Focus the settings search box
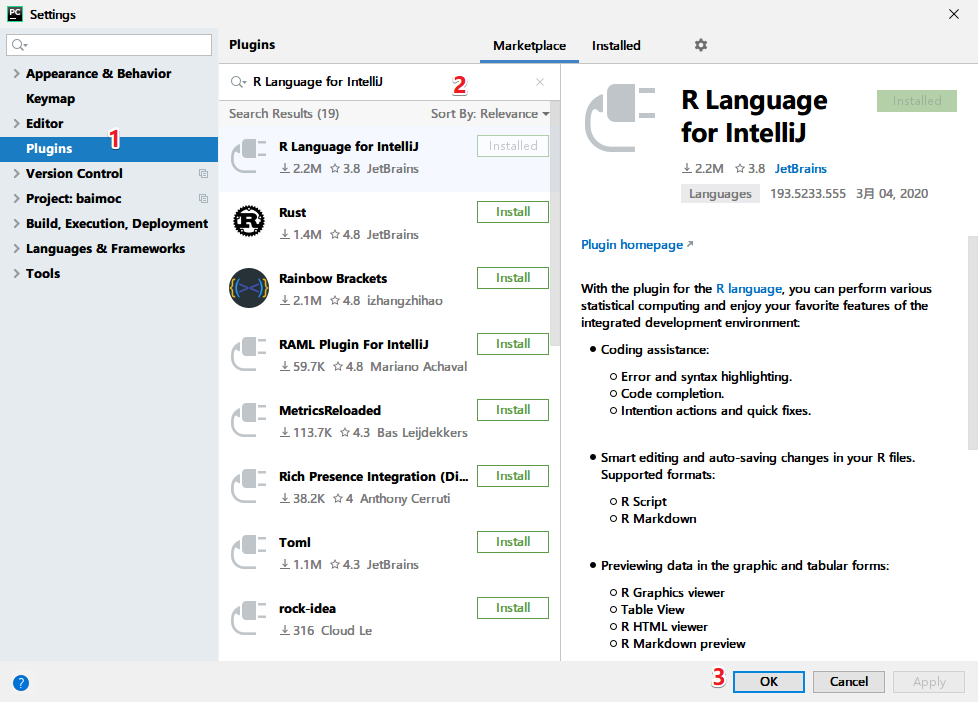This screenshot has height=702, width=978. (109, 45)
